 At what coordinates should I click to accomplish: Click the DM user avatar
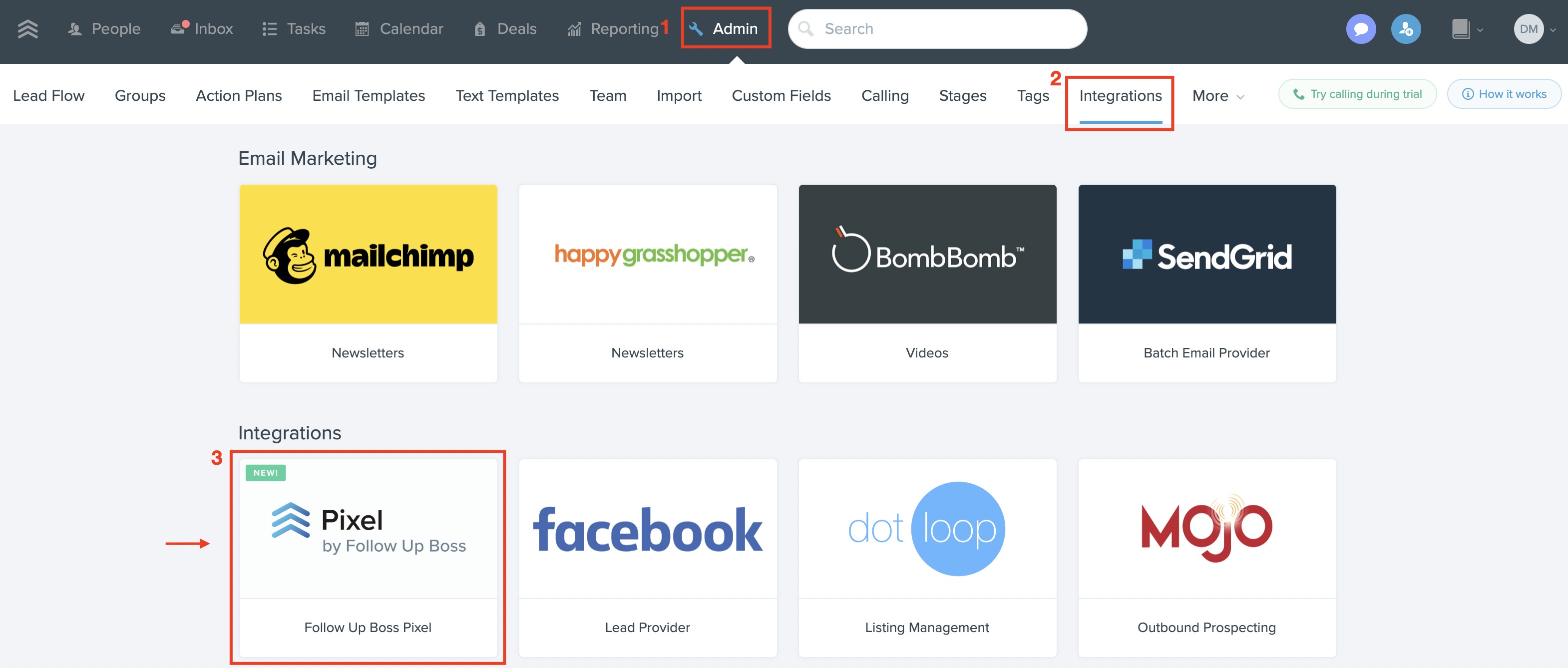coord(1529,28)
